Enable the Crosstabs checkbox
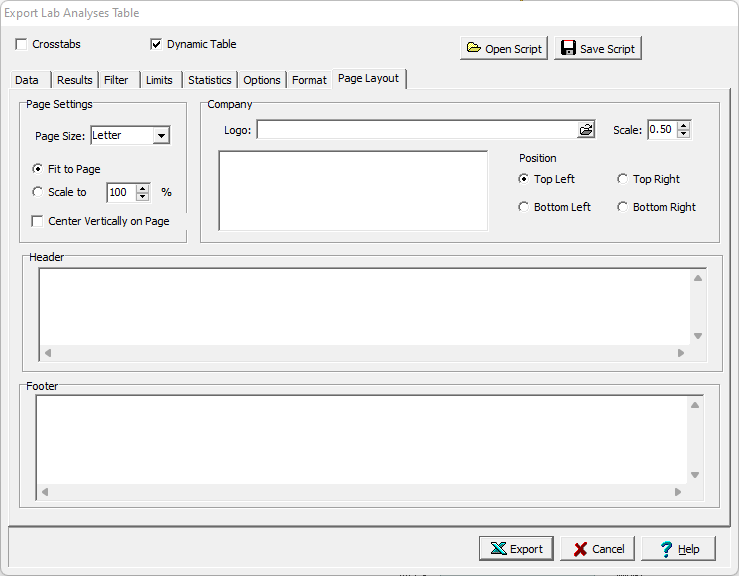This screenshot has width=739, height=576. point(22,44)
